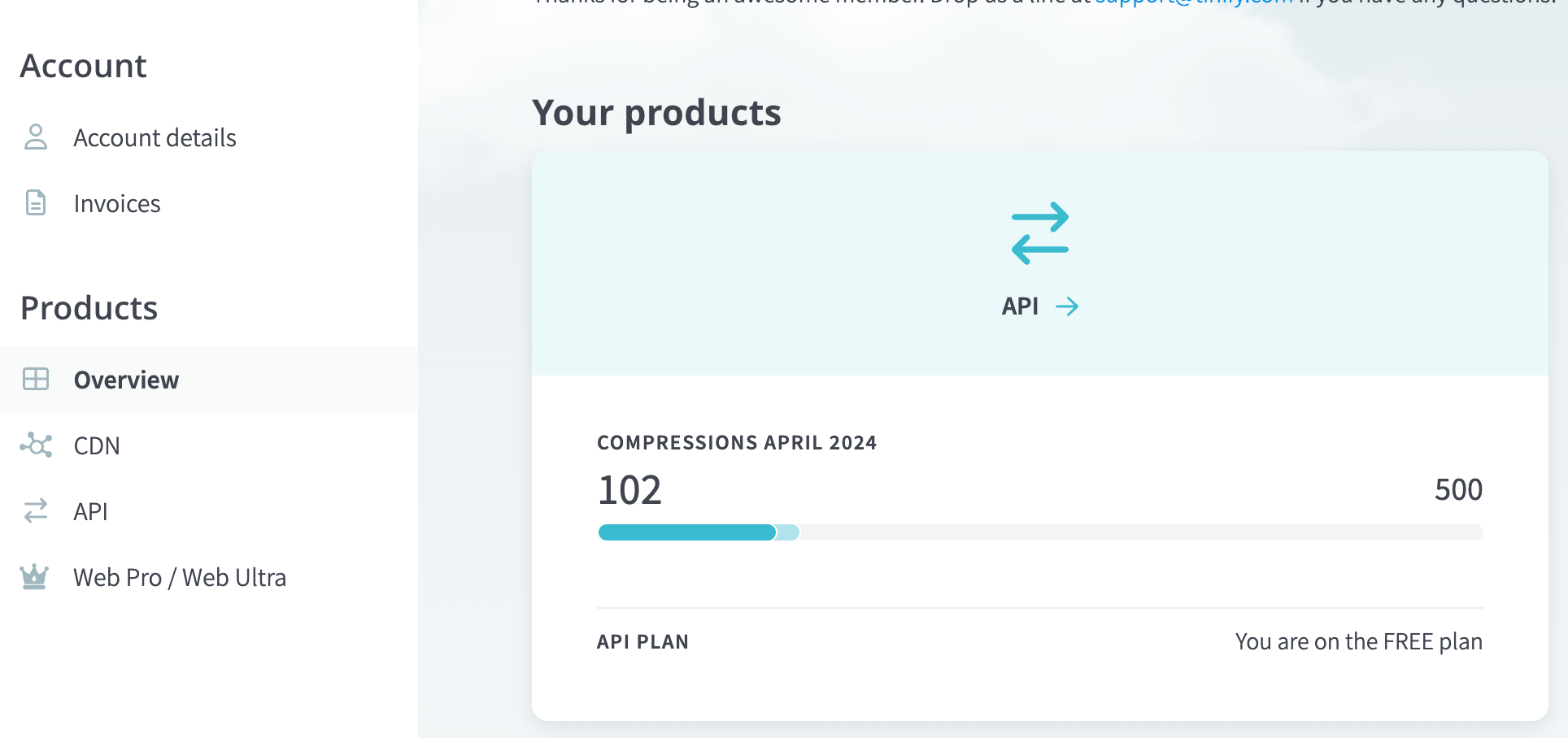The image size is (1568, 738).
Task: Open Account details page
Action: 155,138
